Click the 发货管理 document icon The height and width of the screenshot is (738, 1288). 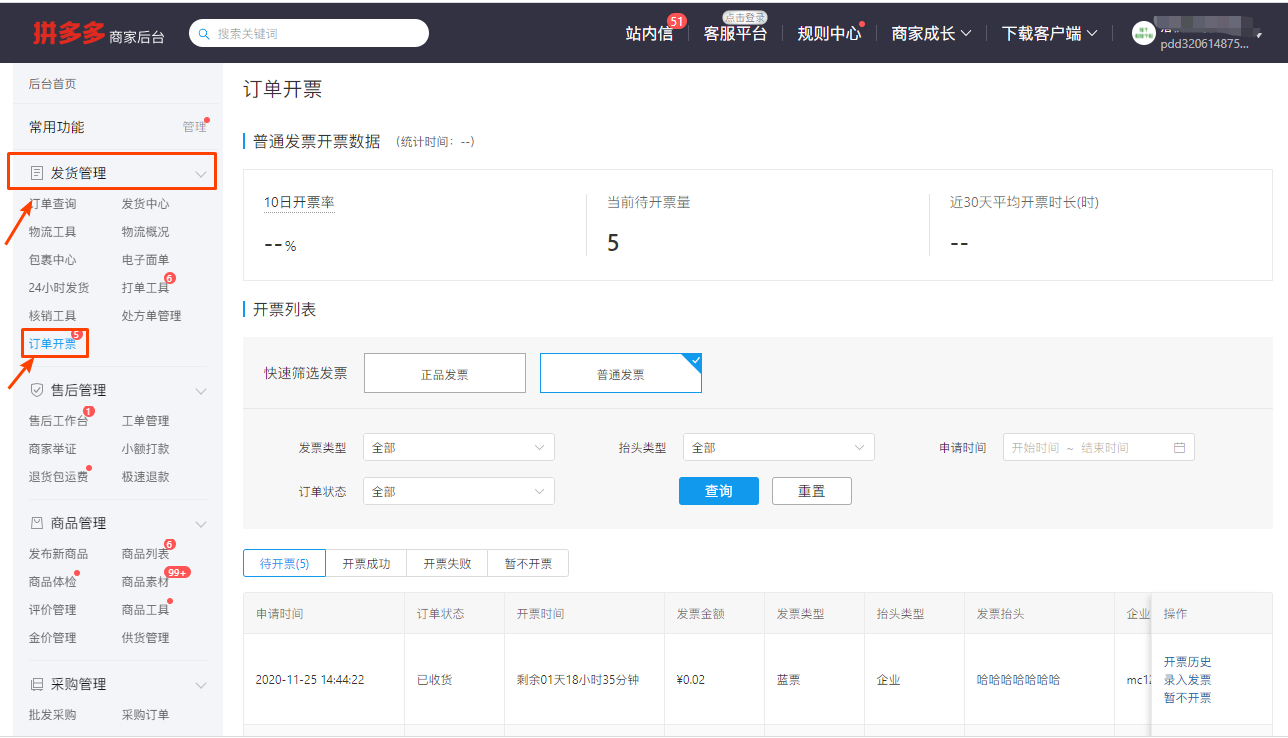coord(37,173)
